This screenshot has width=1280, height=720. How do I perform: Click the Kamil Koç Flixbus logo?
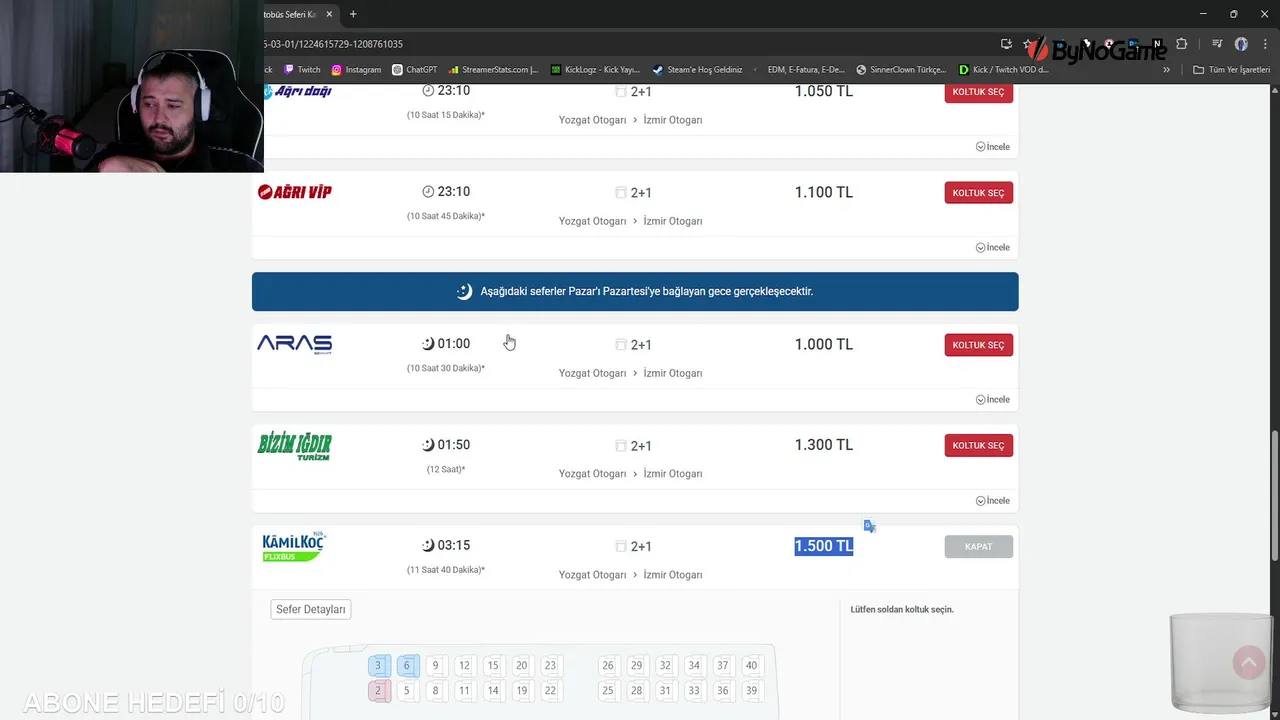tap(293, 547)
